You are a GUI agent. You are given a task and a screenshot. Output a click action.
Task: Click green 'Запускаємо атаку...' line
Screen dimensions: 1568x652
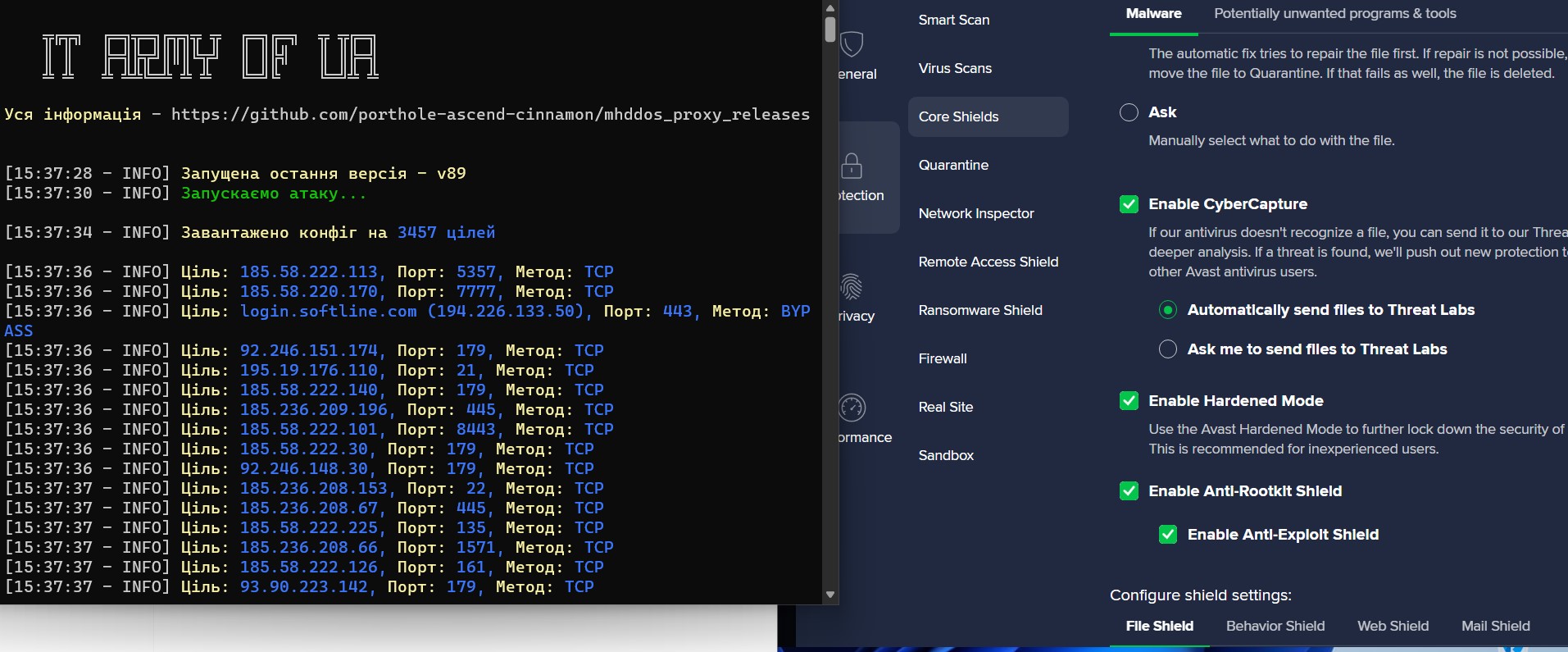click(274, 194)
